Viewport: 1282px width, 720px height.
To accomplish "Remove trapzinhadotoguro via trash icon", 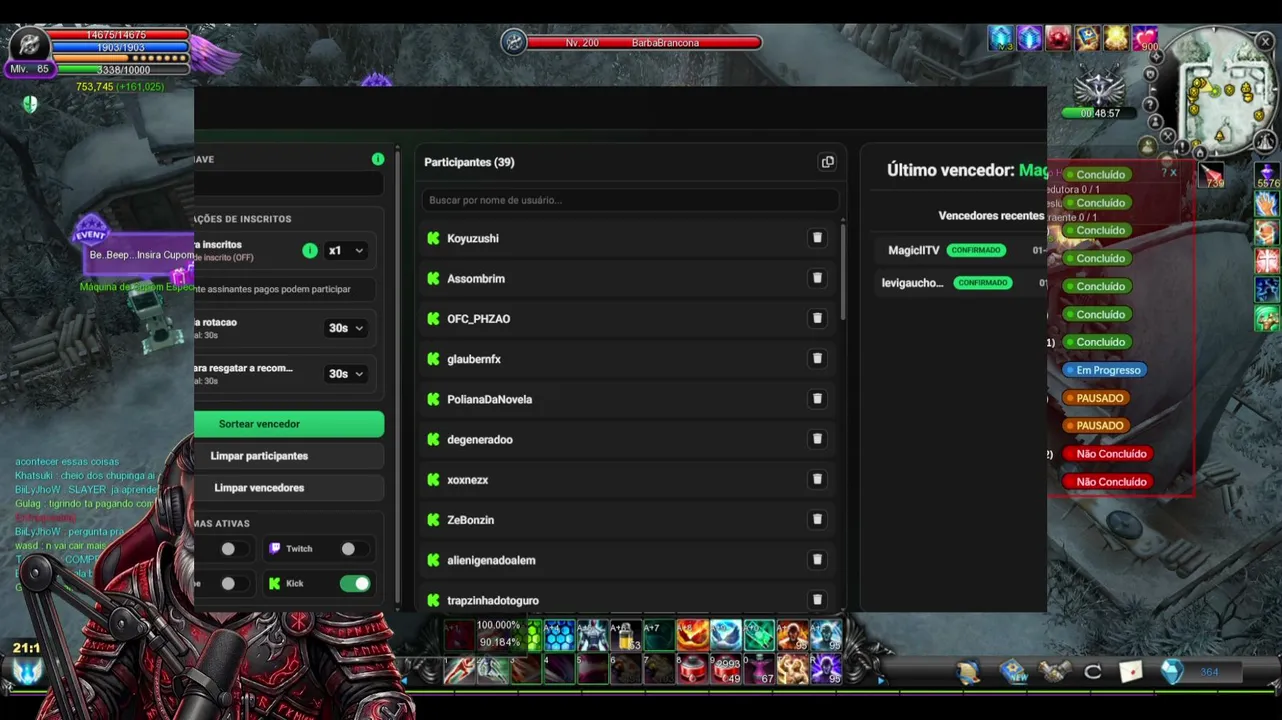I will click(x=817, y=600).
